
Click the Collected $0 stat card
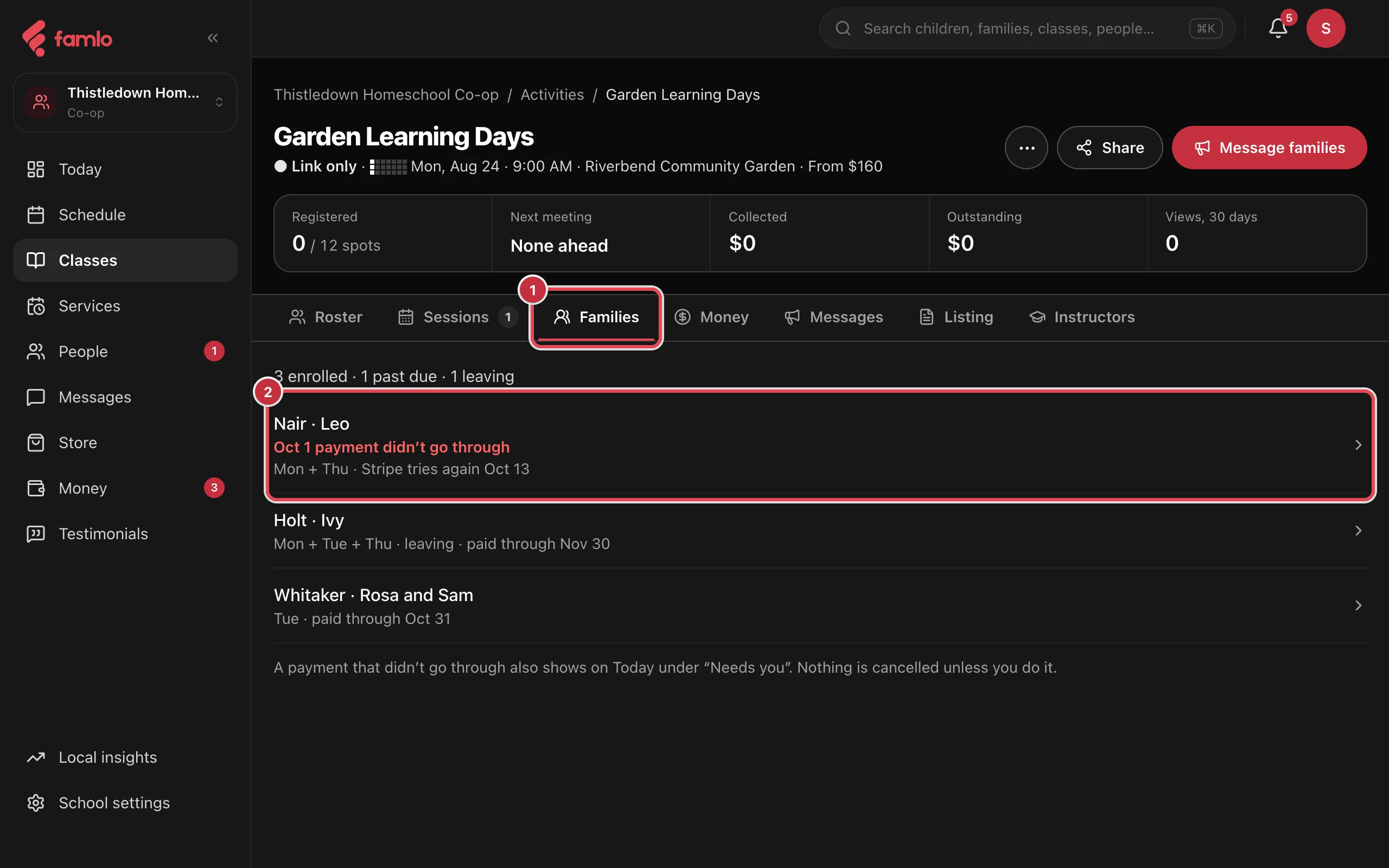click(x=819, y=233)
